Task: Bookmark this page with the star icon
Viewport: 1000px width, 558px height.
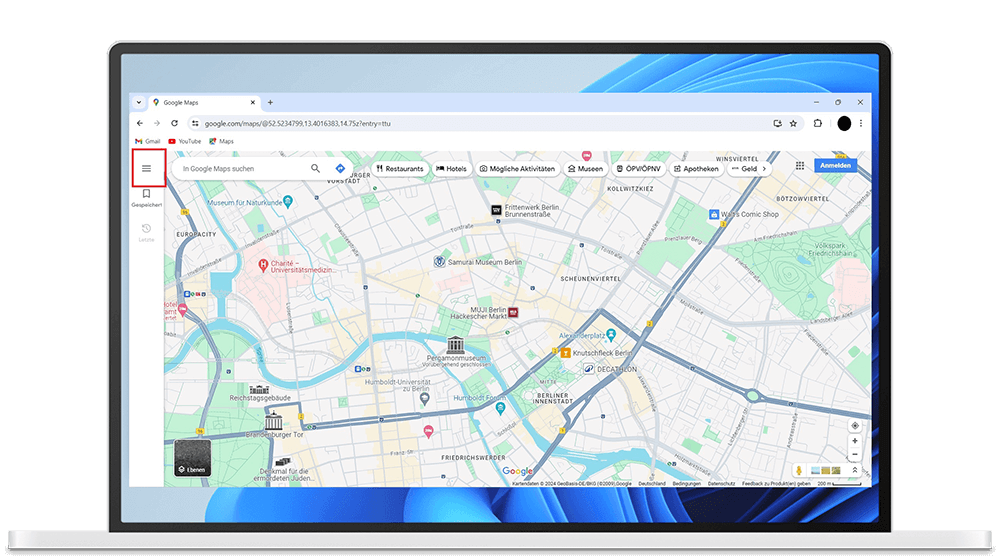Action: pos(793,124)
